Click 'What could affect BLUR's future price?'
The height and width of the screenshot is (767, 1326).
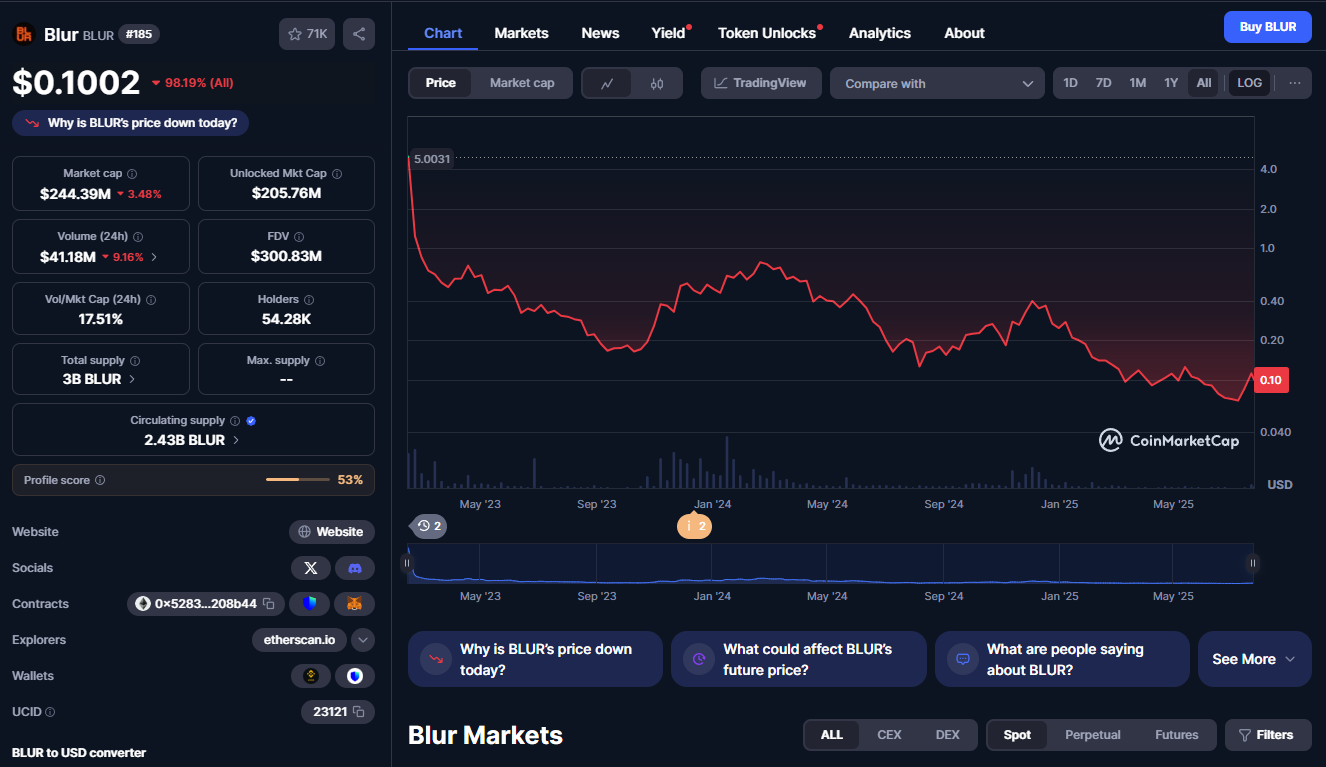click(x=799, y=659)
